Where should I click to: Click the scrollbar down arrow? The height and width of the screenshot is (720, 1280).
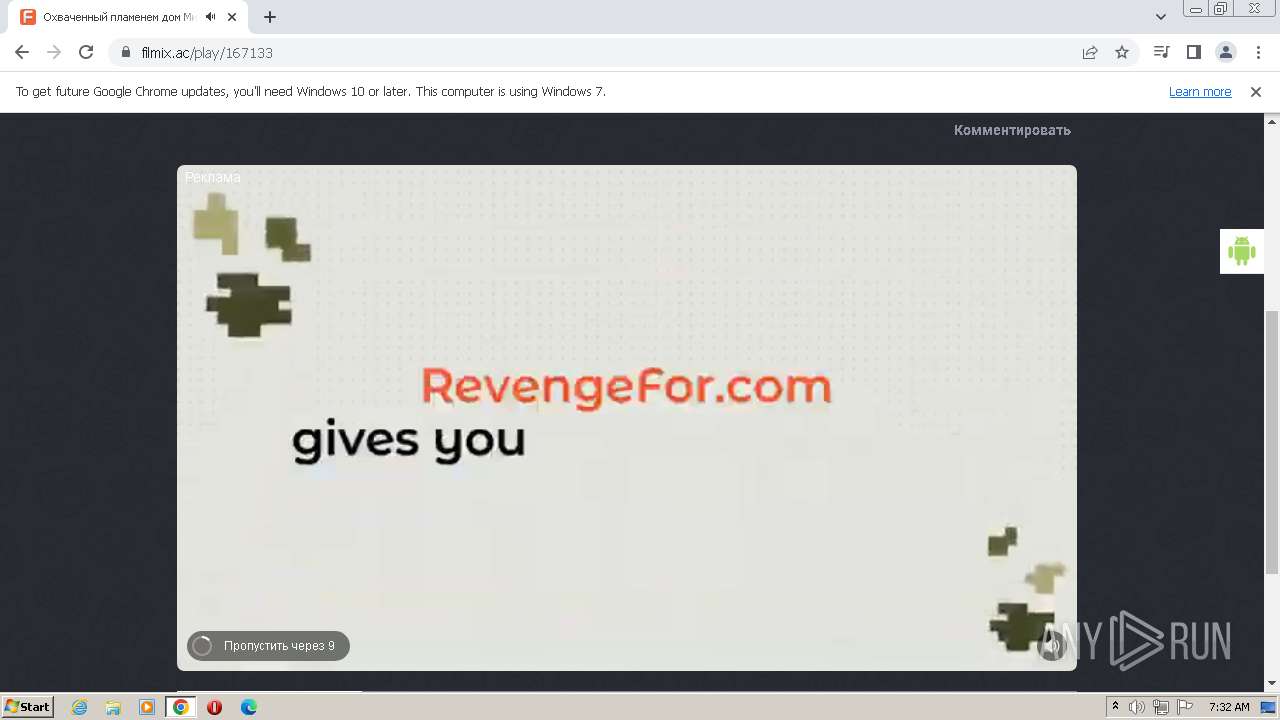1272,683
